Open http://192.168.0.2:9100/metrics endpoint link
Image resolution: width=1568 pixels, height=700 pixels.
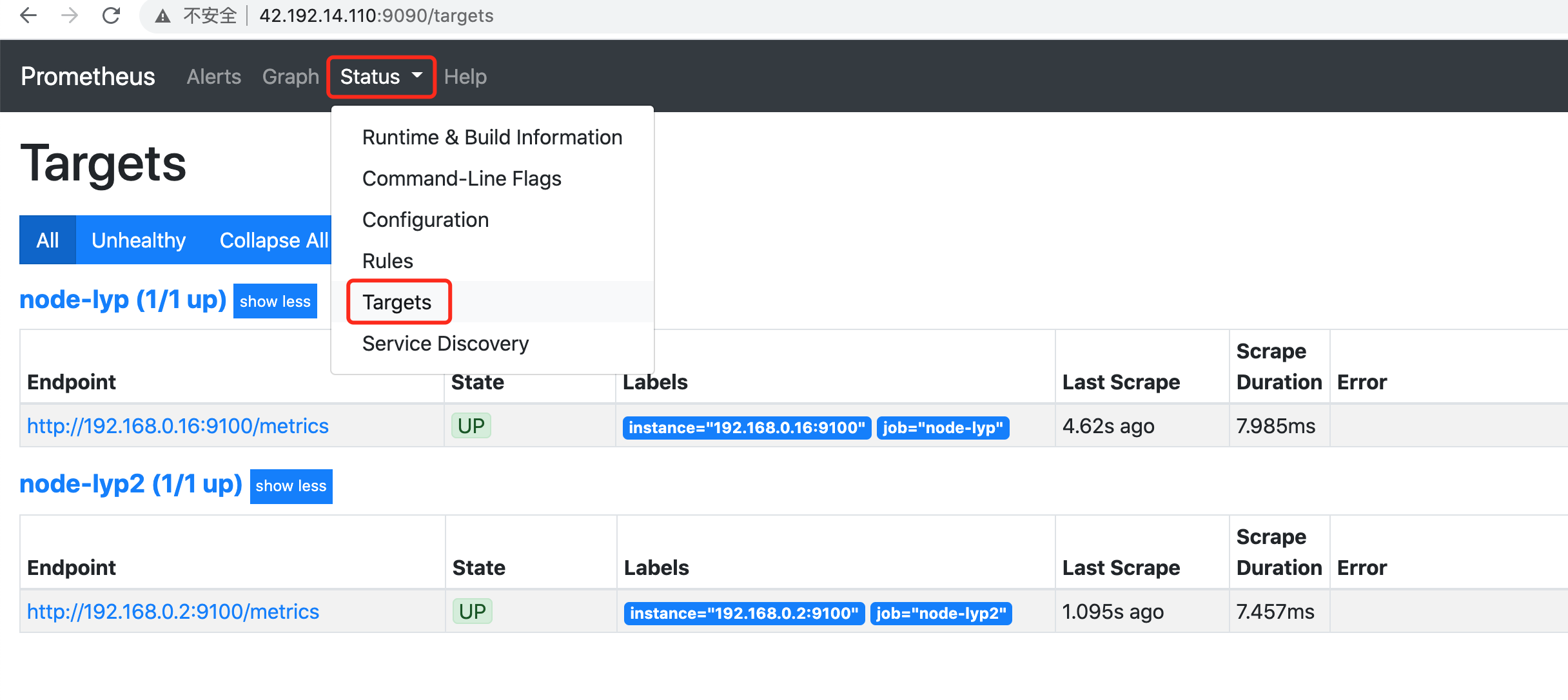[x=173, y=612]
